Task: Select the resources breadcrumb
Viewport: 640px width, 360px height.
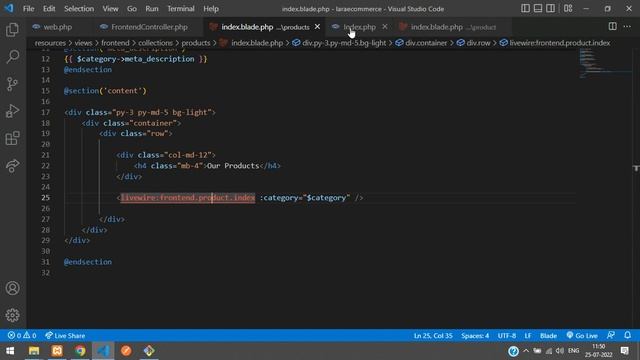Action: pyautogui.click(x=50, y=43)
